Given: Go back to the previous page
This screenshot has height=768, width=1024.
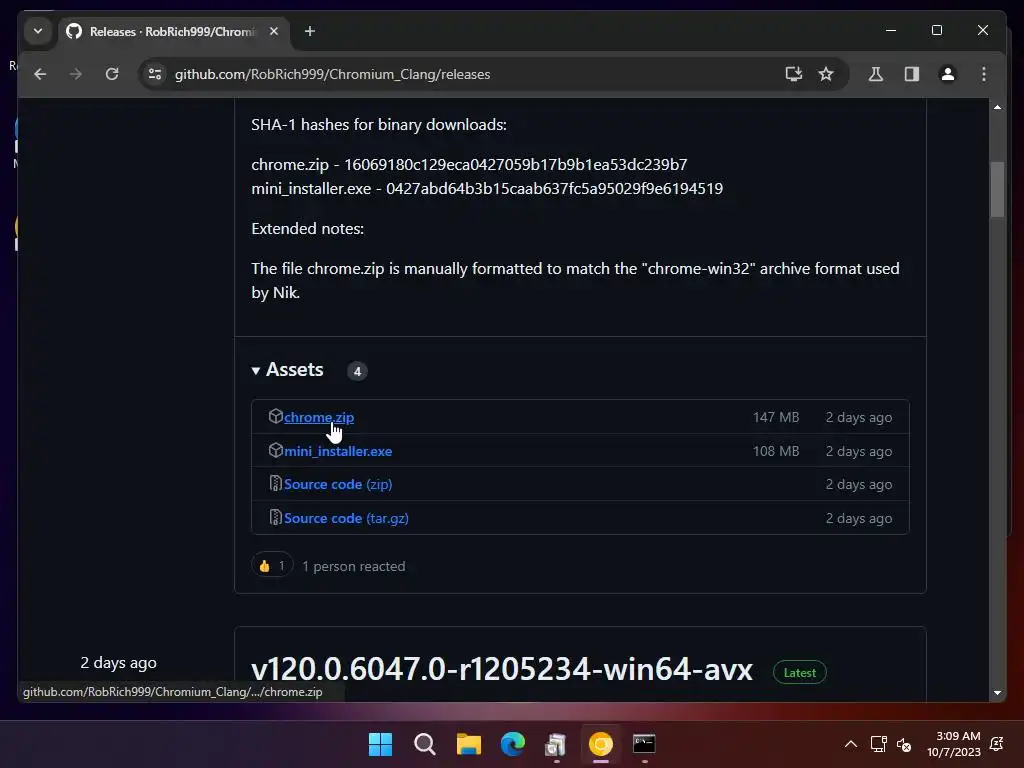Looking at the screenshot, I should click(x=40, y=74).
